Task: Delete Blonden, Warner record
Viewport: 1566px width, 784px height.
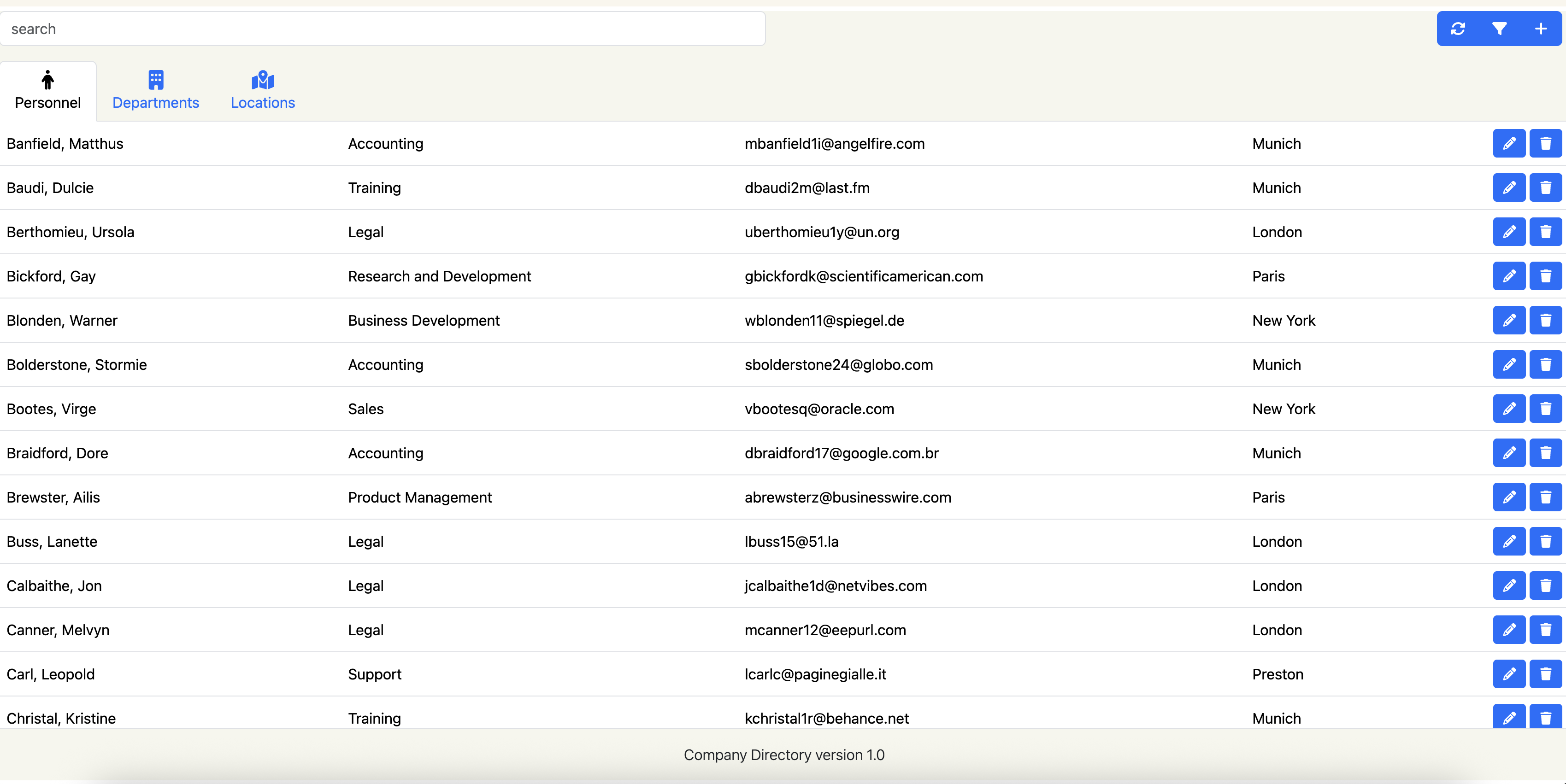Action: [1545, 320]
